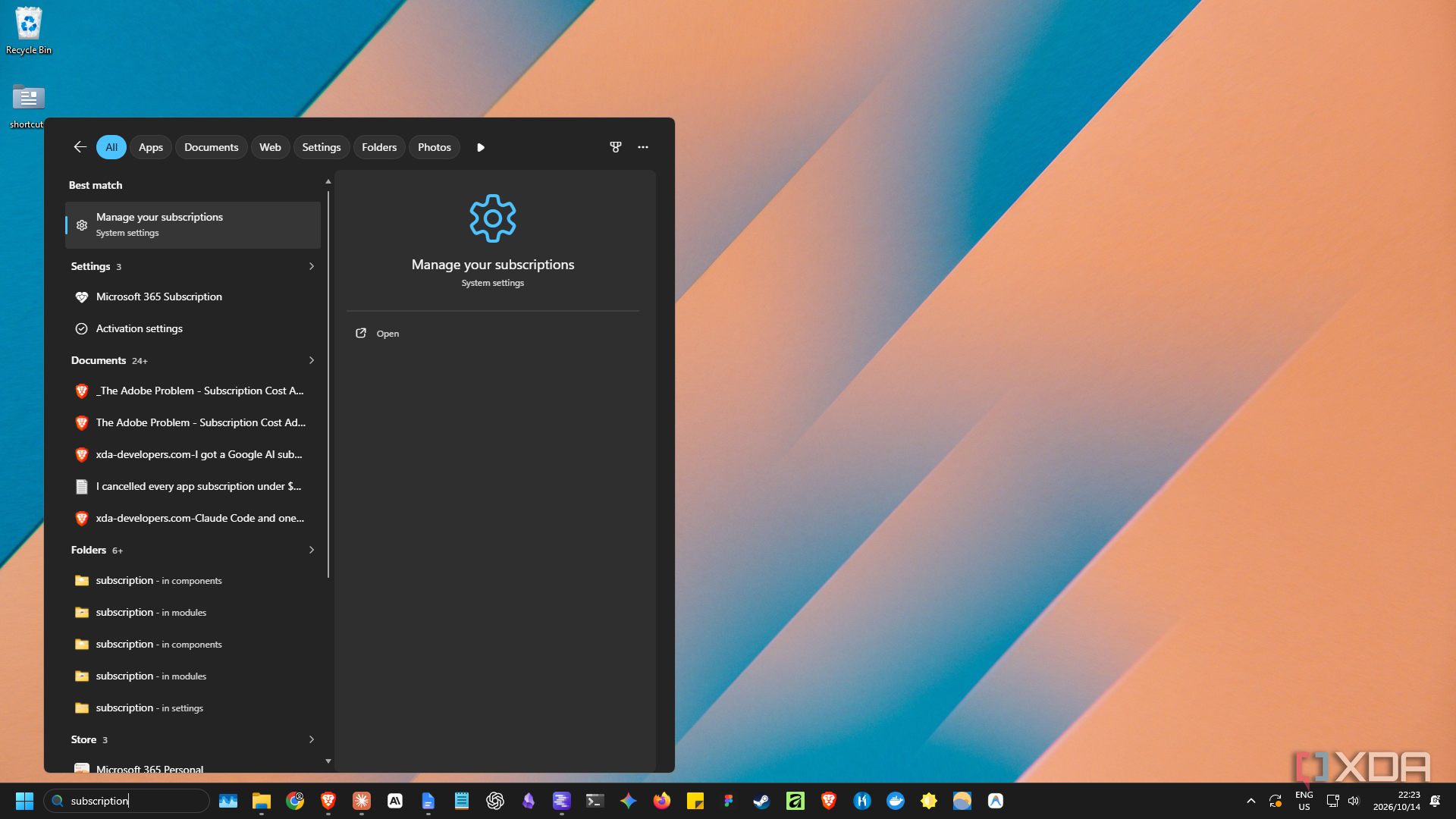Open Activation settings result
This screenshot has width=1456, height=819.
193,328
